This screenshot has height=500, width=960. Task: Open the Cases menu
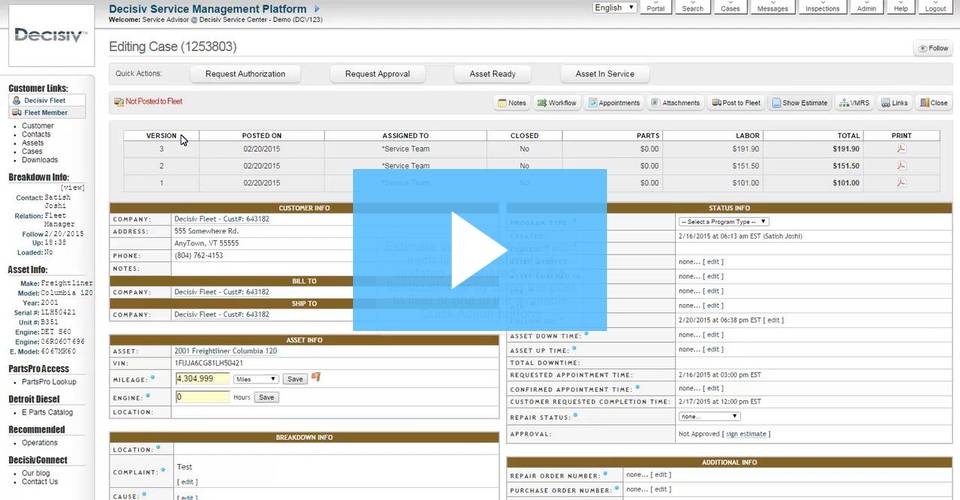click(730, 7)
